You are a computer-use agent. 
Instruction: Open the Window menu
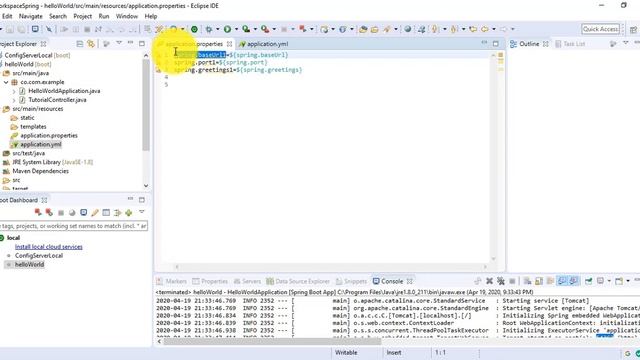tap(127, 16)
